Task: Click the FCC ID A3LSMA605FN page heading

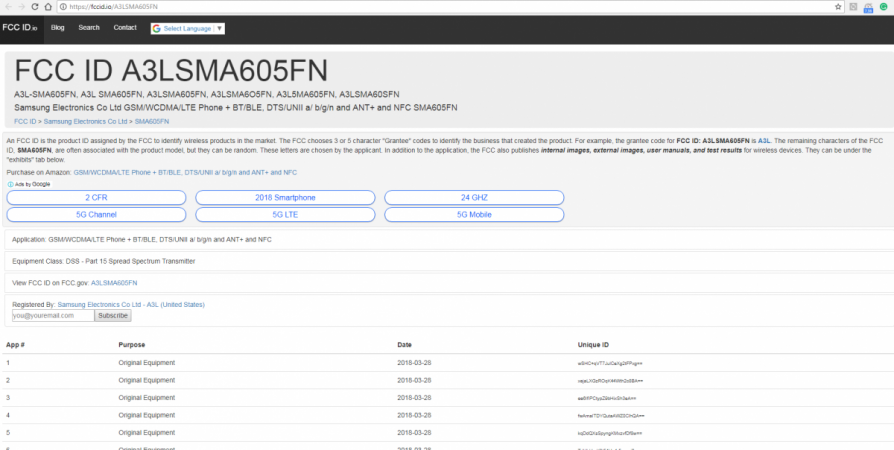Action: coord(170,71)
